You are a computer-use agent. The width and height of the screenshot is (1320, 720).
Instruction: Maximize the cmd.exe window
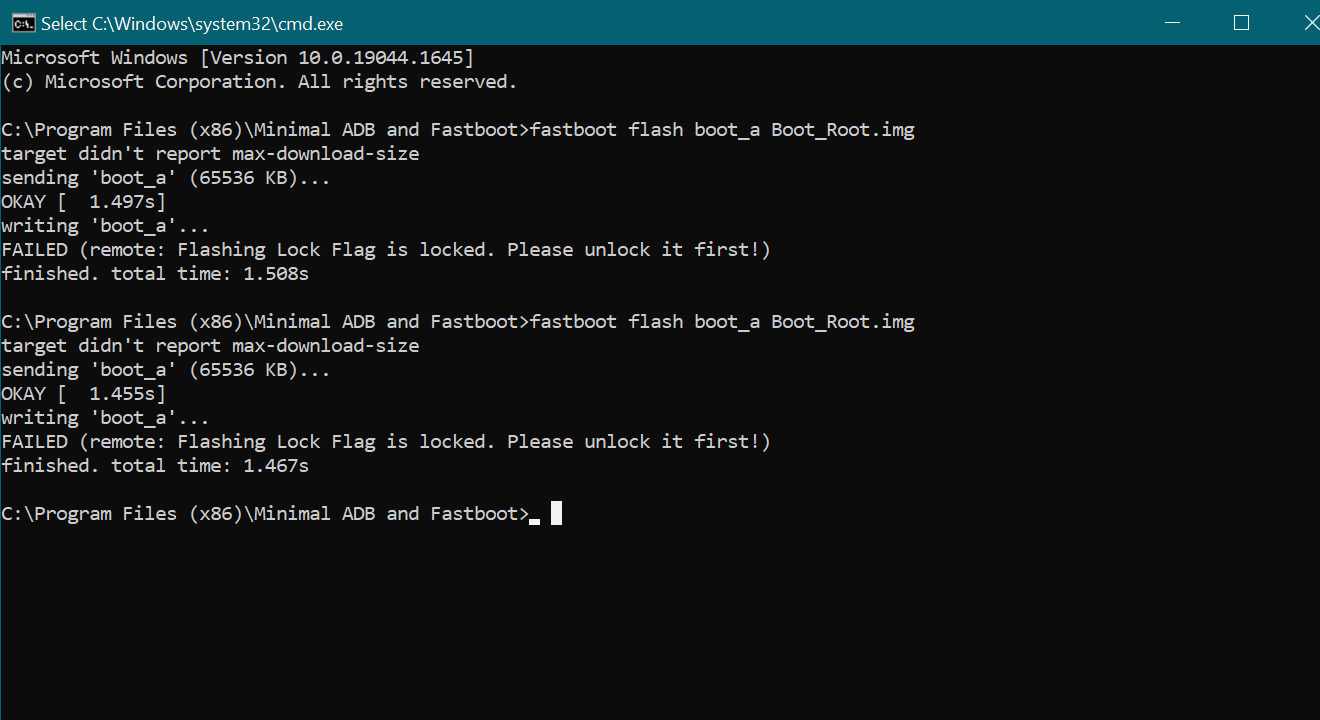click(x=1241, y=22)
